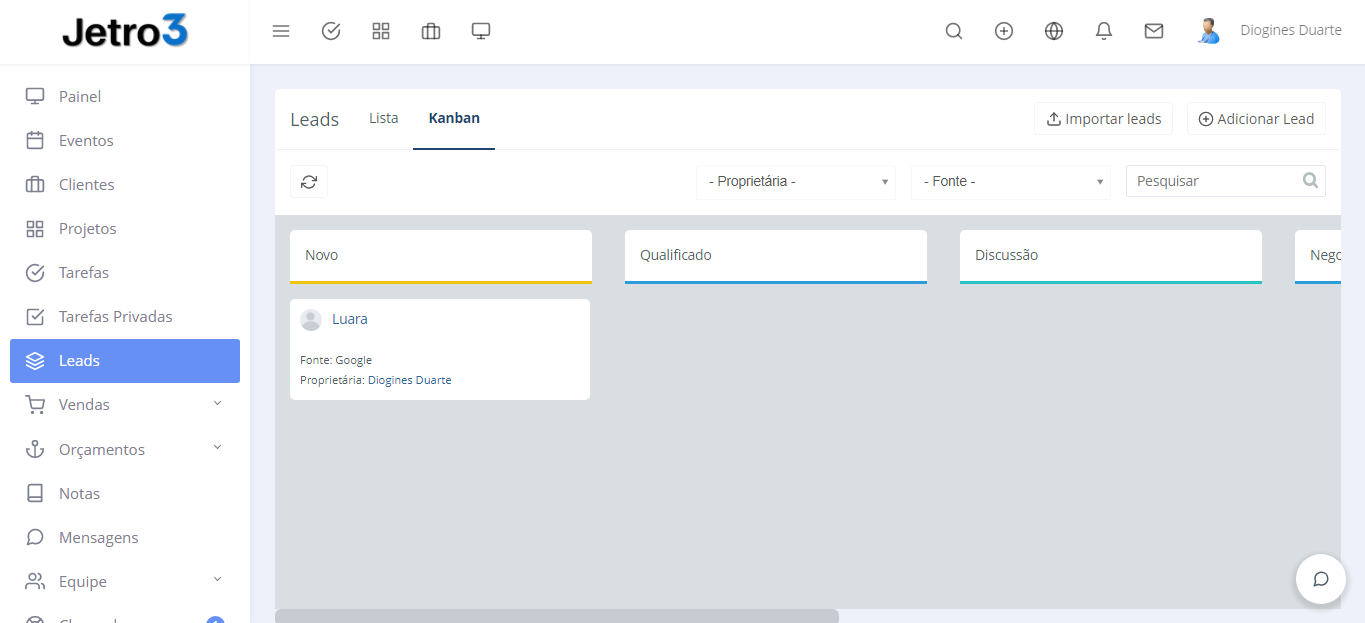The image size is (1365, 623).
Task: Open the mail envelope icon
Action: [1154, 31]
